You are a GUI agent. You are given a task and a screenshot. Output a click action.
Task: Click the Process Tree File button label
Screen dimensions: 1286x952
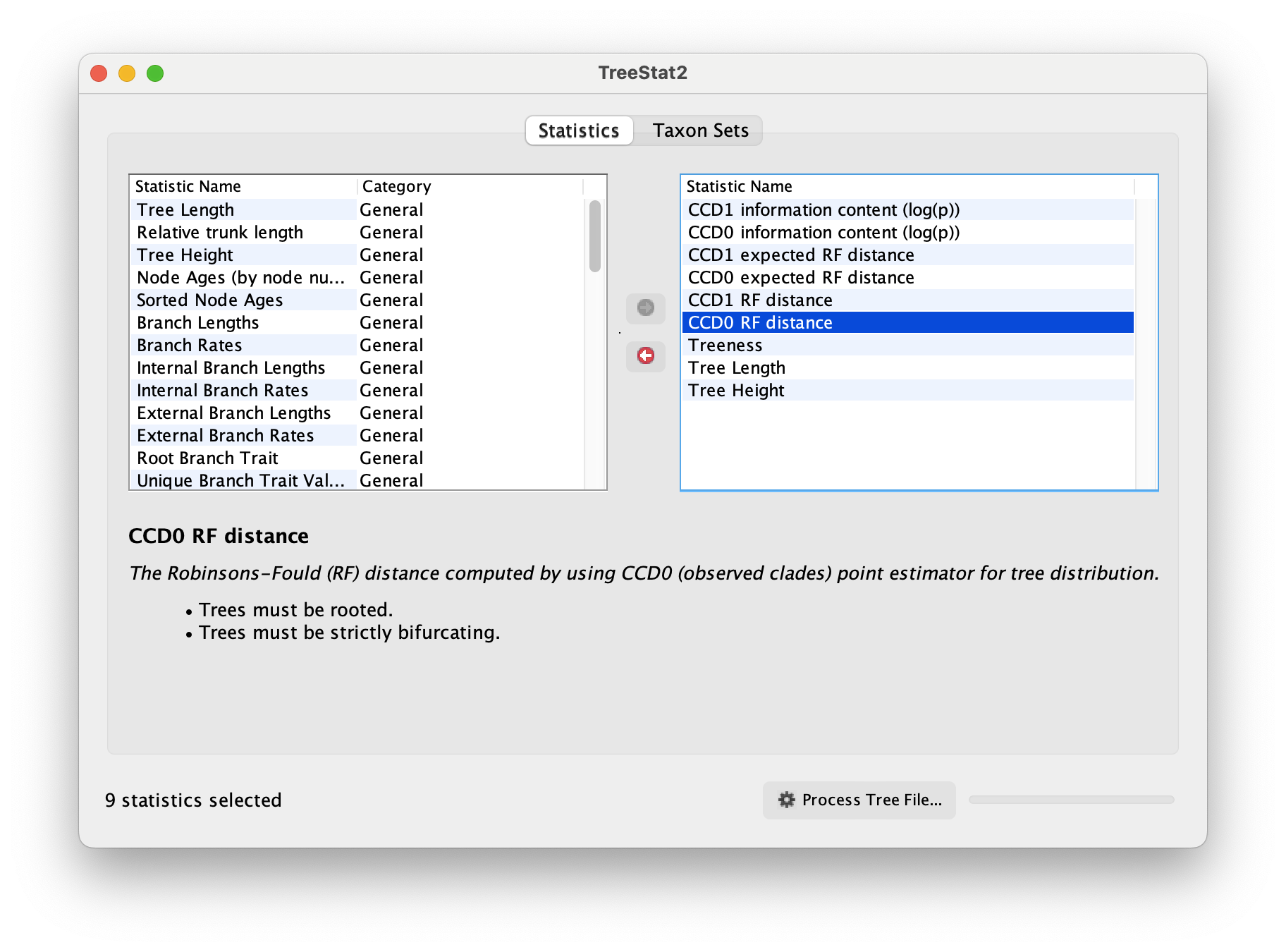click(x=871, y=800)
